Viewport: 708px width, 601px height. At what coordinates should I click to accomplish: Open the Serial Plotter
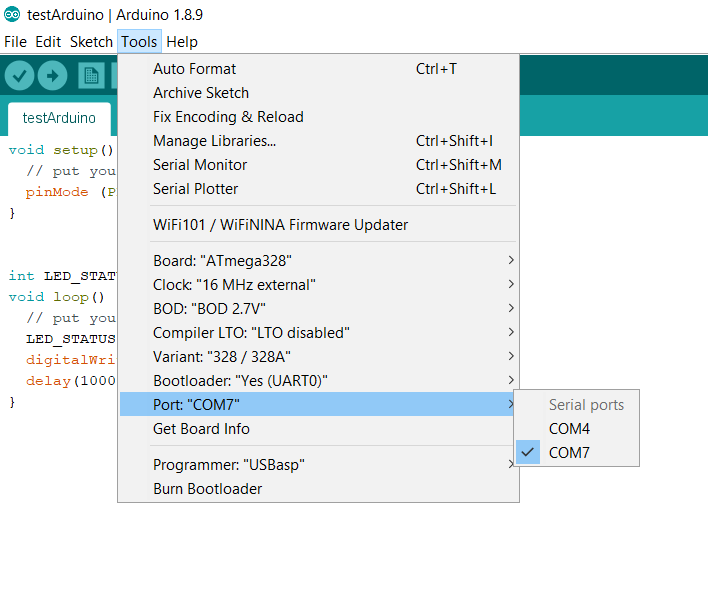[318, 188]
